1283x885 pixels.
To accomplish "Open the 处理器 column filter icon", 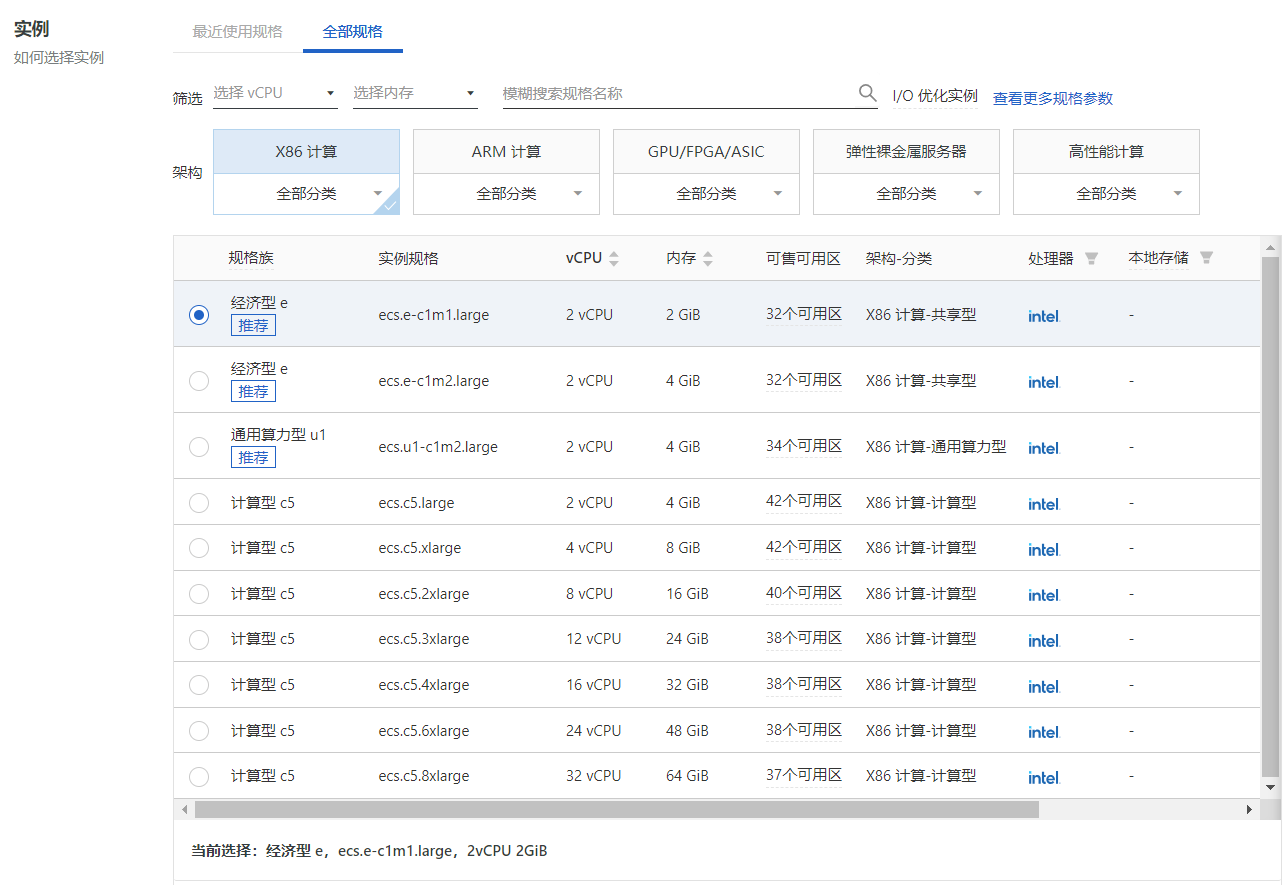I will click(x=1091, y=258).
